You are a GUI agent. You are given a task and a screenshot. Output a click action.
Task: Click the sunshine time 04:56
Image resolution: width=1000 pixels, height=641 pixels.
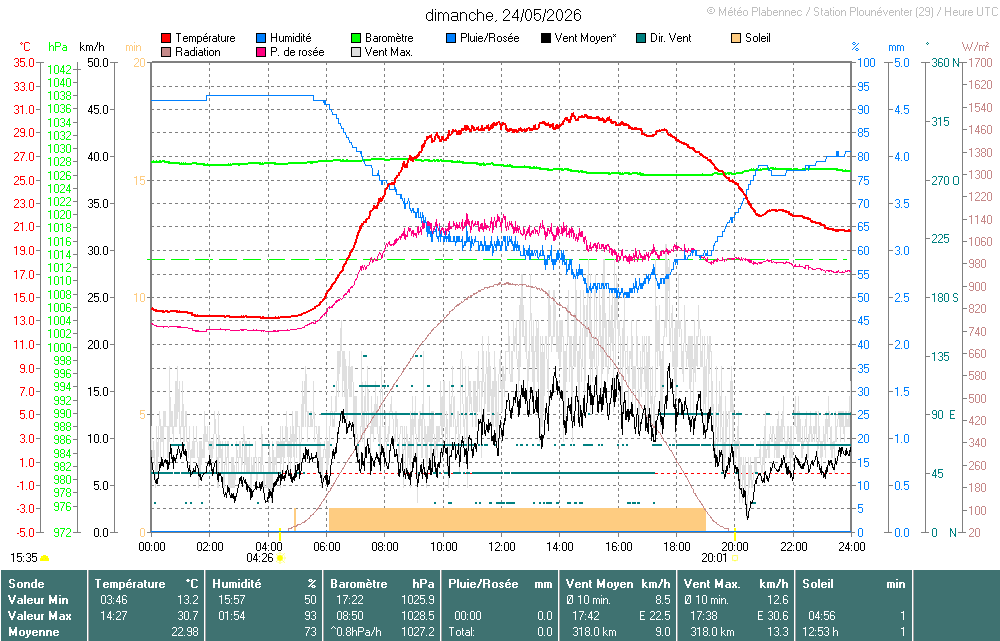coord(821,616)
